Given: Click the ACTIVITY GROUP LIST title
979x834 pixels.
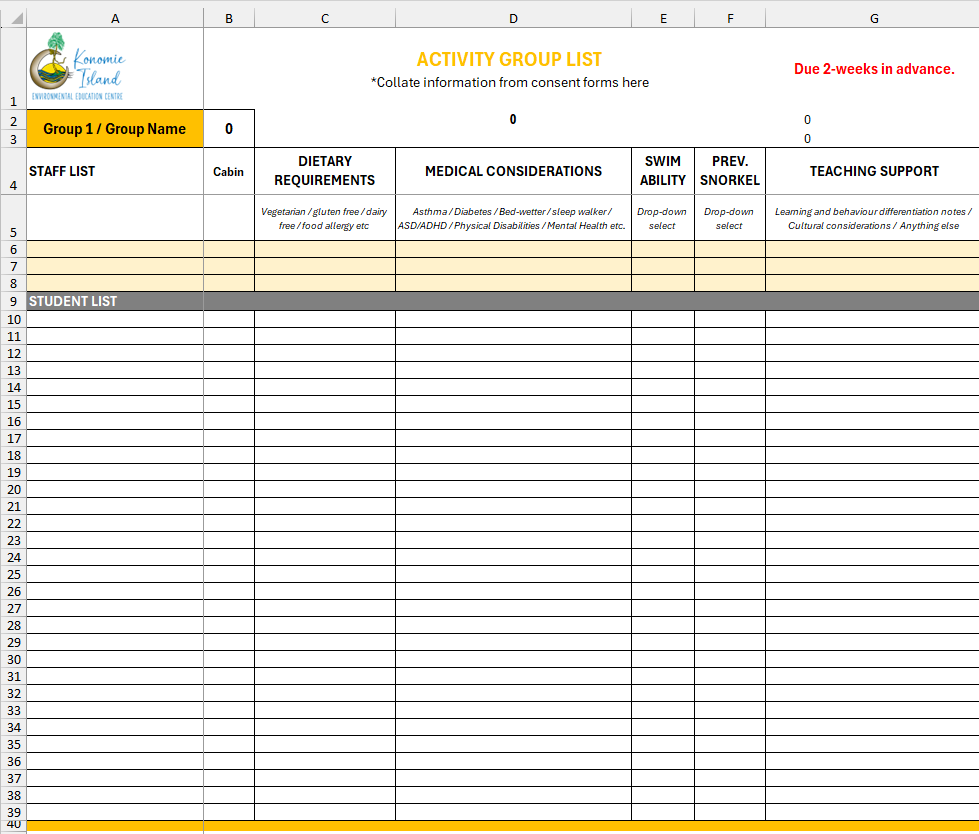Looking at the screenshot, I should click(509, 60).
